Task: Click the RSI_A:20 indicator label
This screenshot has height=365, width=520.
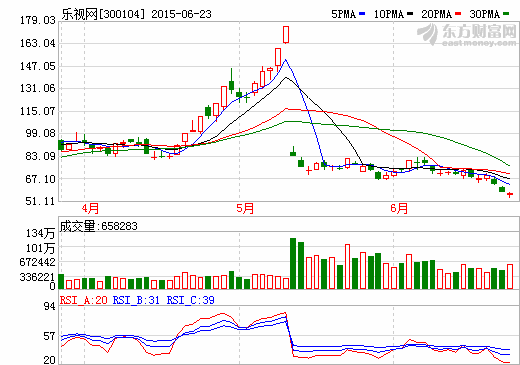Action: pos(84,300)
